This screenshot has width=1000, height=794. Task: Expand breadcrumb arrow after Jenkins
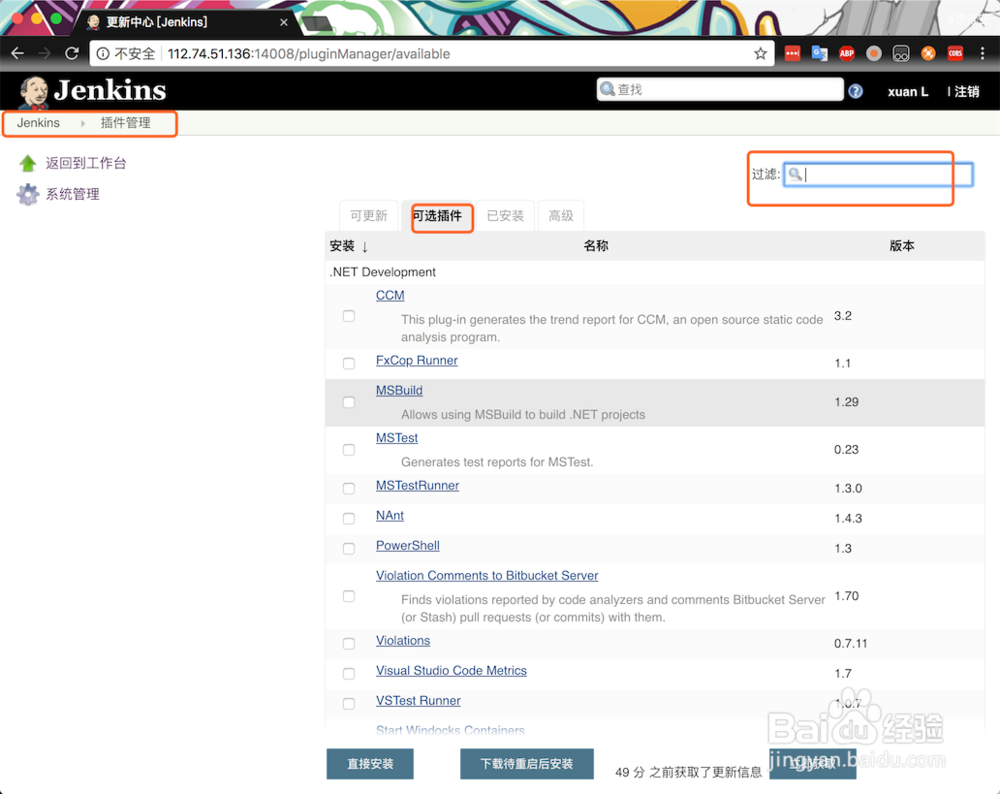[83, 123]
